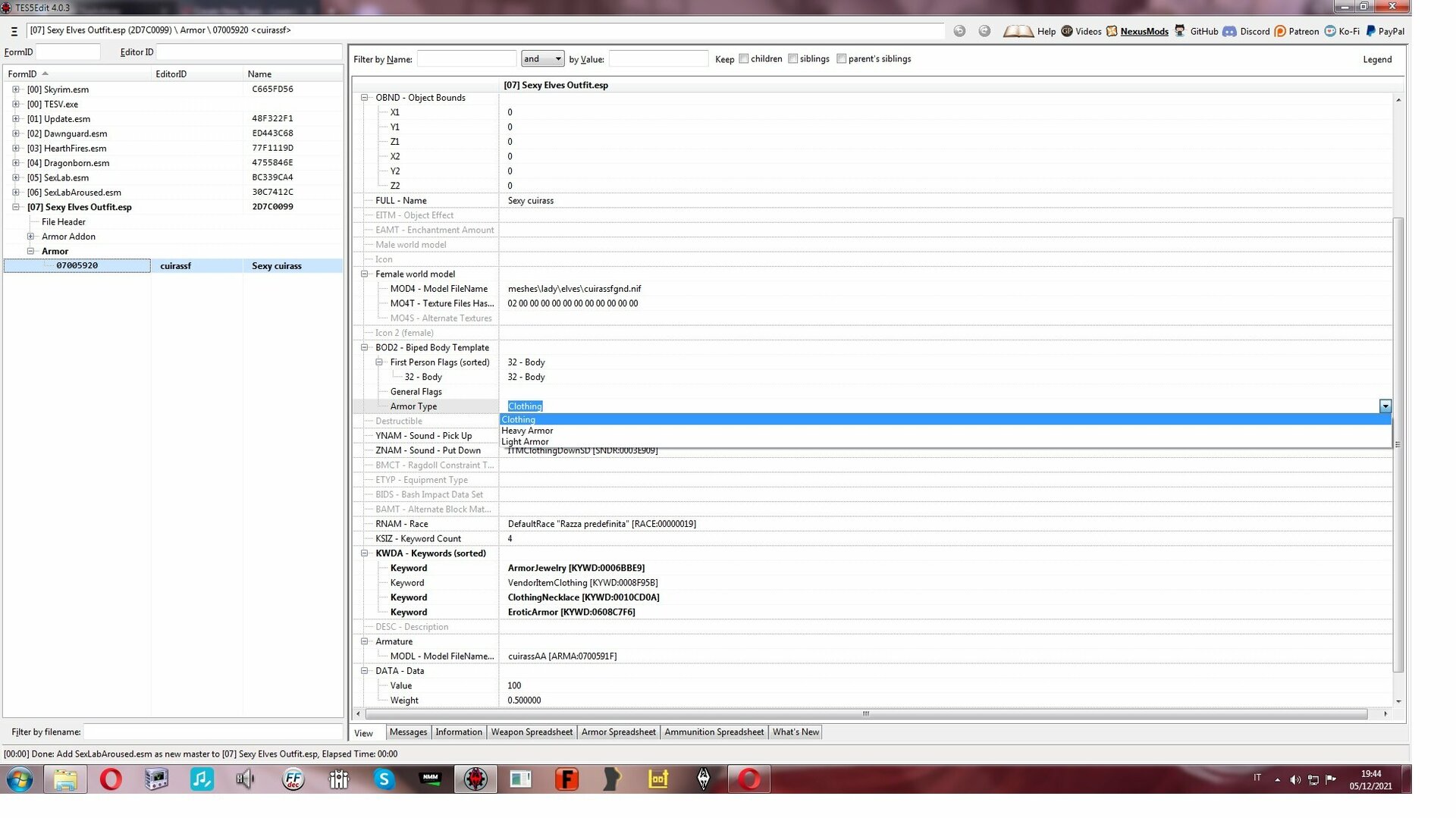Open the orange F application in the taskbar
The width and height of the screenshot is (1456, 818).
click(x=566, y=779)
